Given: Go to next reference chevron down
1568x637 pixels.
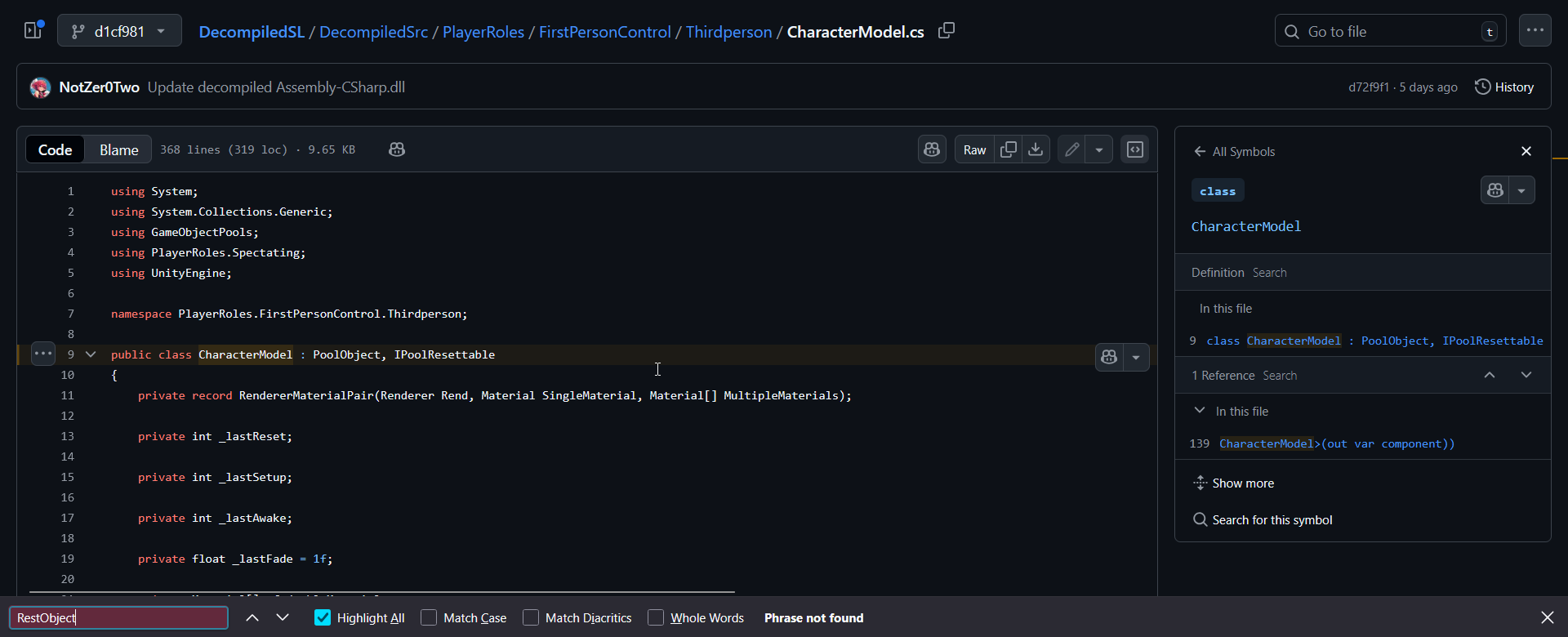Looking at the screenshot, I should (x=1526, y=375).
